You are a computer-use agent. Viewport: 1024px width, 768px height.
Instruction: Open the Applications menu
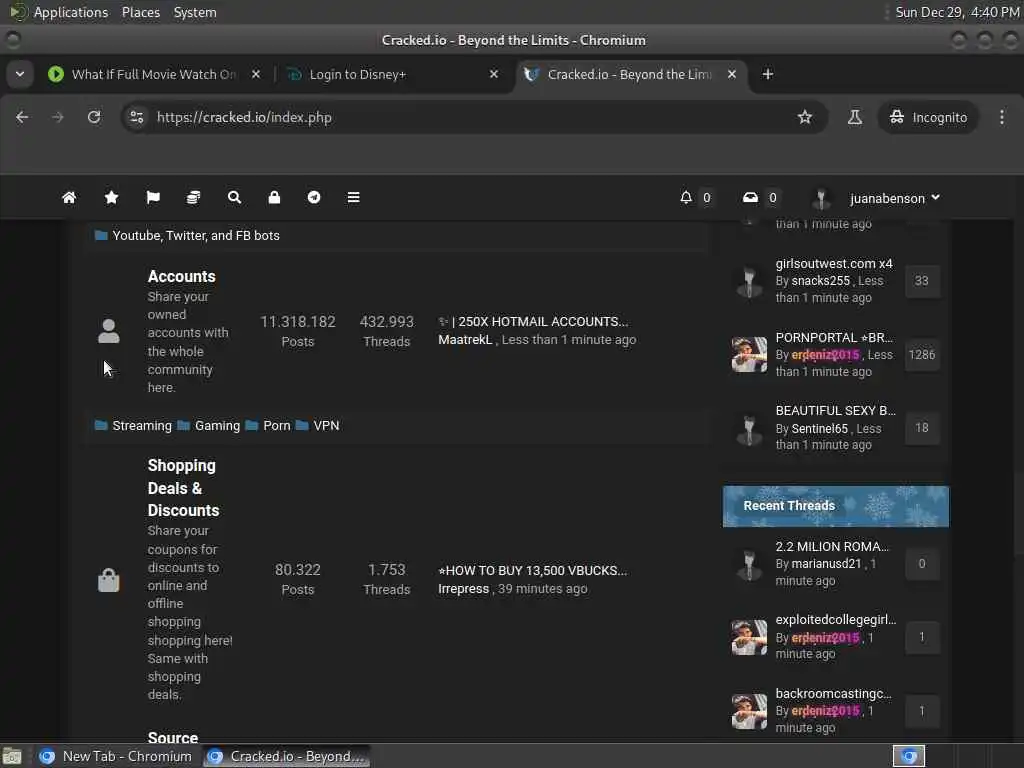pyautogui.click(x=71, y=12)
